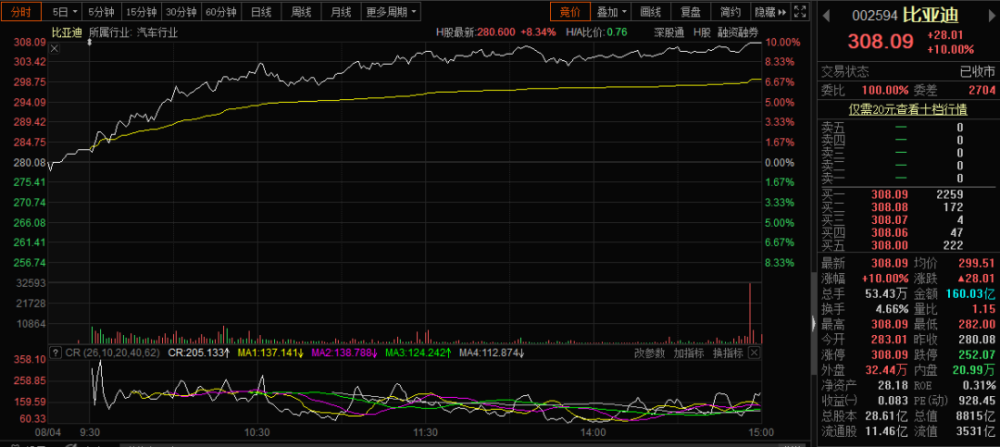Click the MA4:112.874 value
Image resolution: width=1000 pixels, height=447 pixels.
coord(492,353)
